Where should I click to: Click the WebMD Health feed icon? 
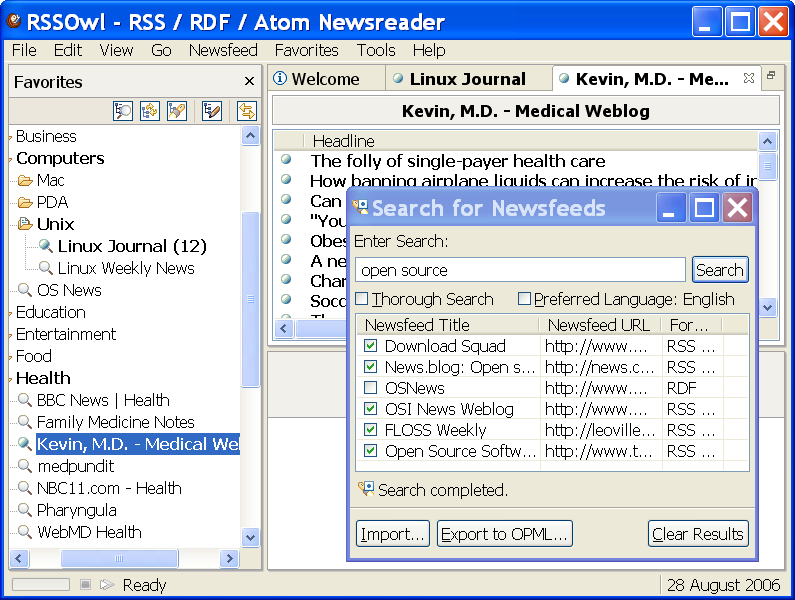click(25, 532)
